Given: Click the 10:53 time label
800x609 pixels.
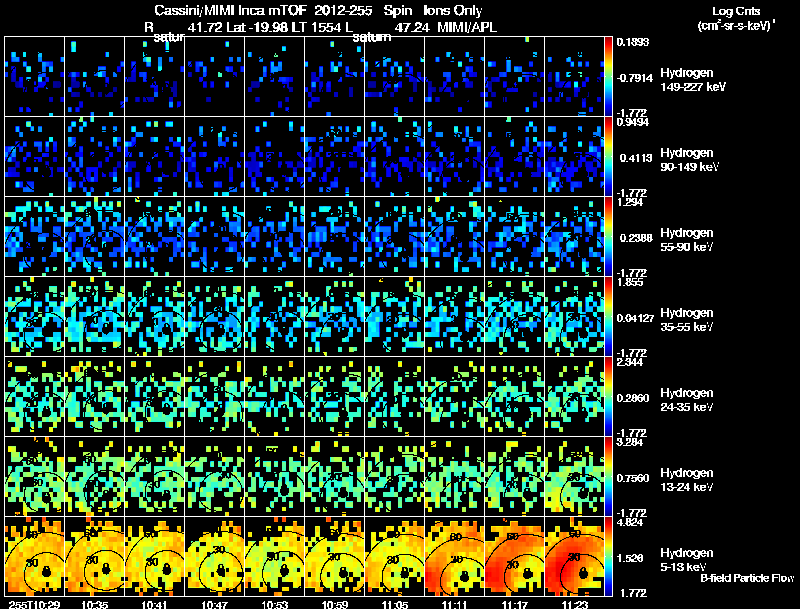Looking at the screenshot, I should 274,604.
